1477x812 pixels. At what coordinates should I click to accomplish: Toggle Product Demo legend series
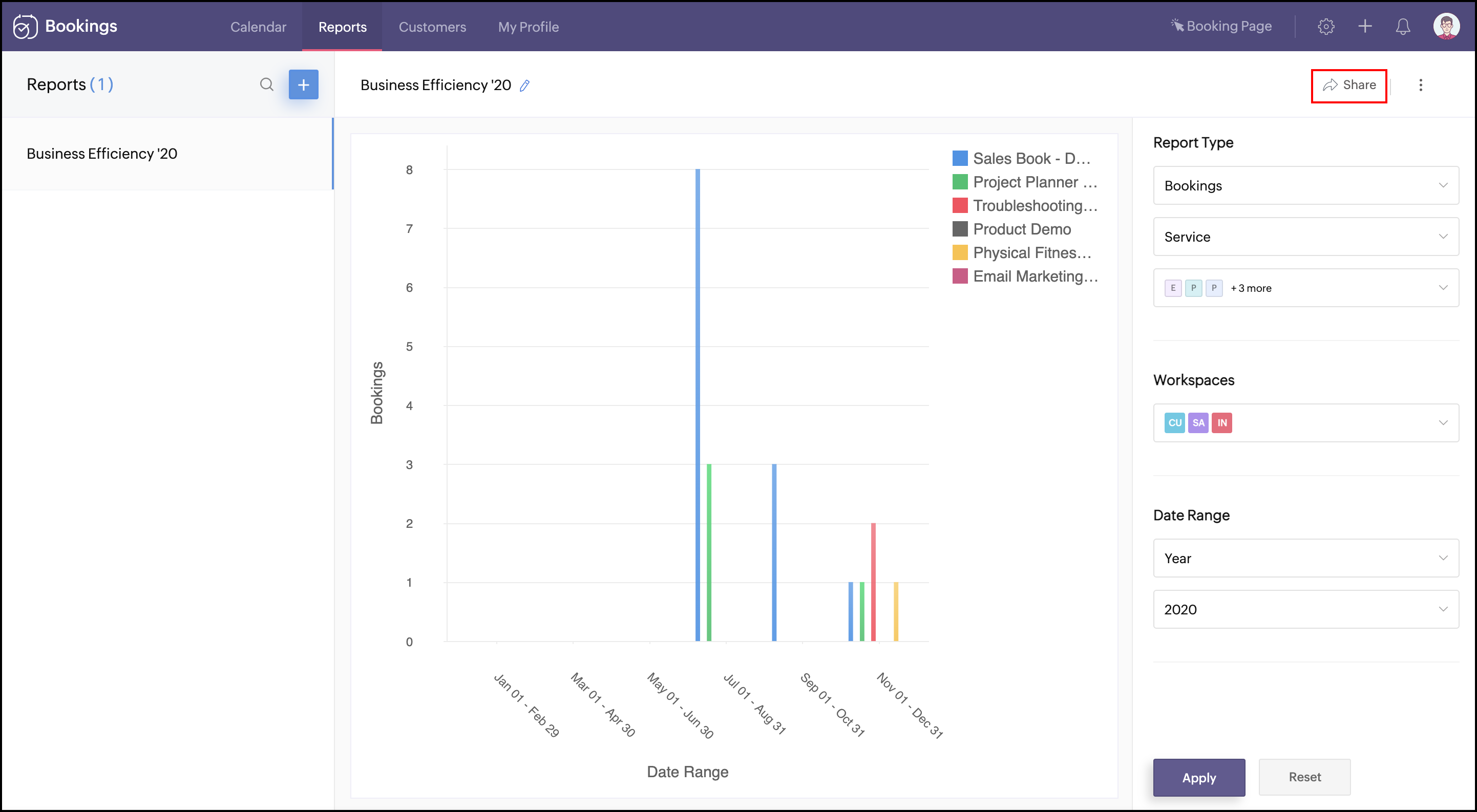click(x=1021, y=229)
